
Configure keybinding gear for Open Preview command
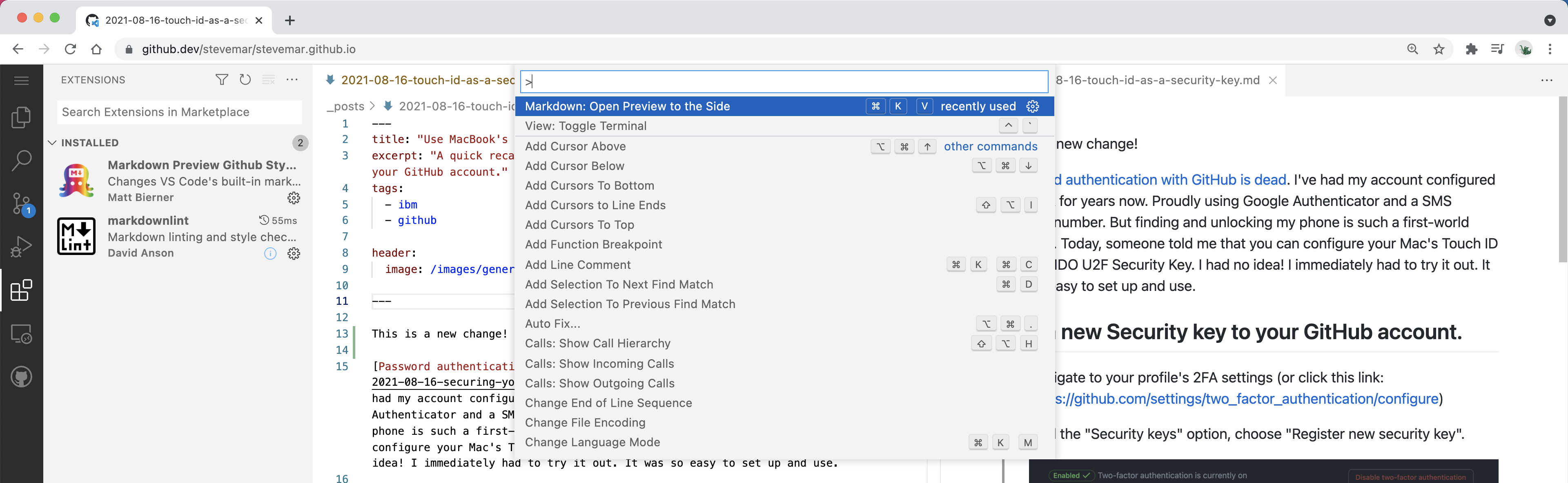[x=1033, y=106]
